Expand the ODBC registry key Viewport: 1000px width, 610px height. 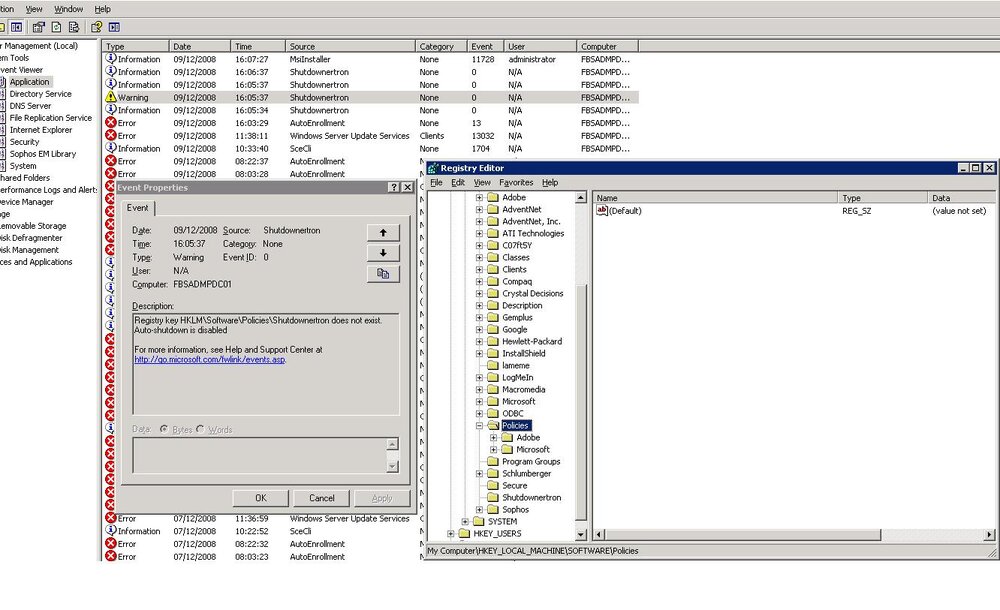coord(479,413)
